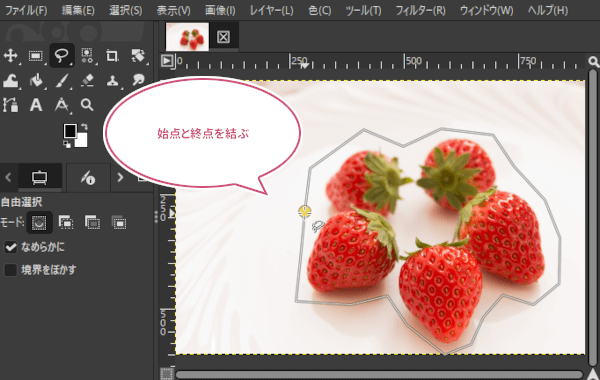Uncheck the なめらかに antialiasing checkbox
This screenshot has height=380, width=600.
(11, 247)
